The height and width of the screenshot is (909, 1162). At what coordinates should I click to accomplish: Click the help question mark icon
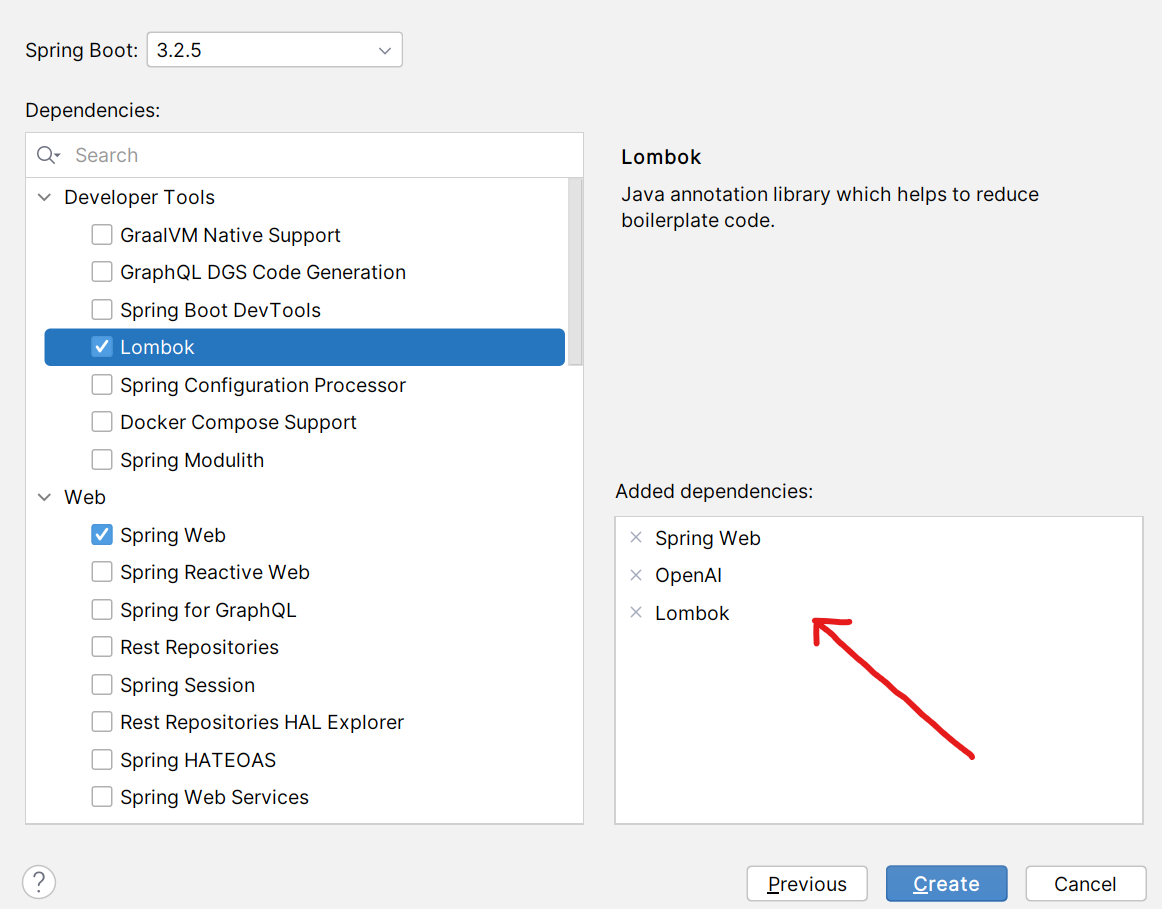39,882
